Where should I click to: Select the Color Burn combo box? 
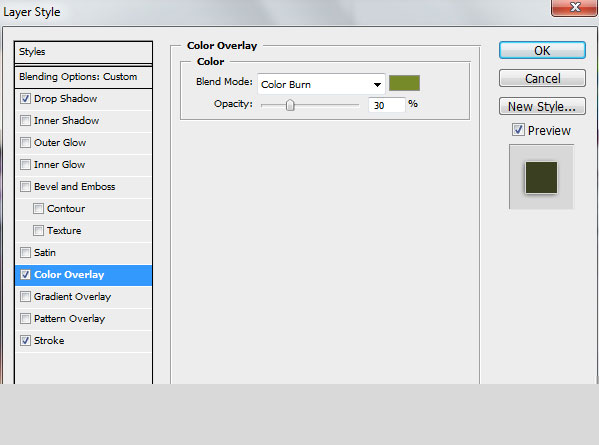(321, 84)
